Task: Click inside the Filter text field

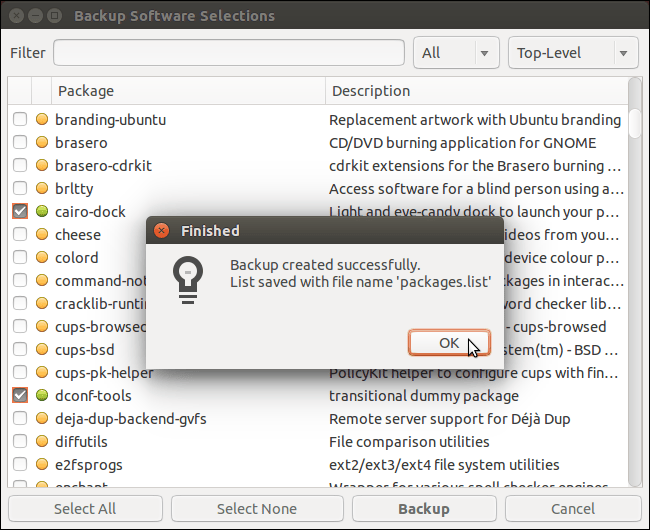Action: click(x=228, y=53)
